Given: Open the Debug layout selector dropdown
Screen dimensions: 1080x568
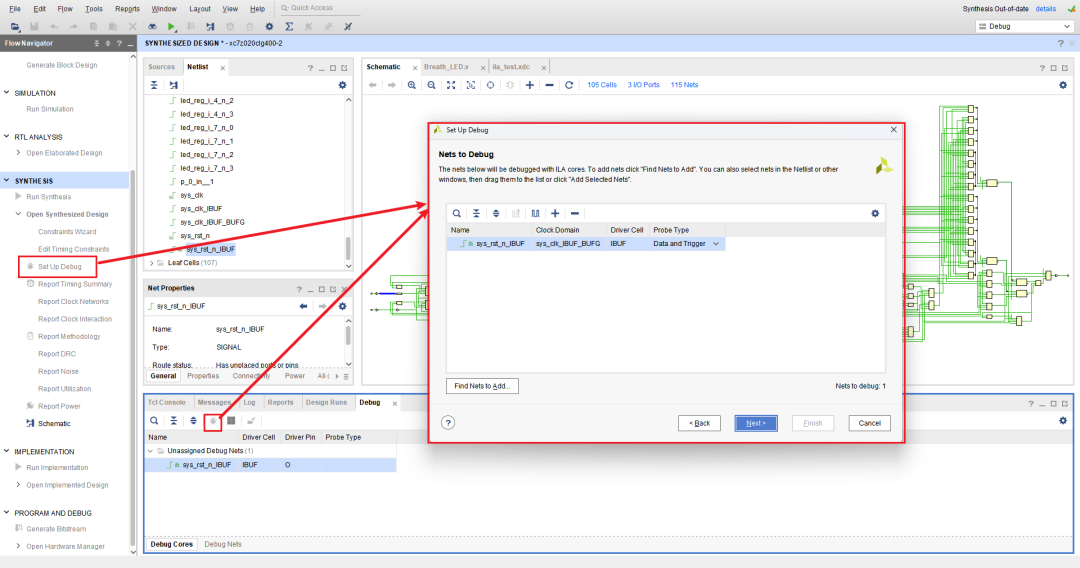Looking at the screenshot, I should pos(1024,26).
